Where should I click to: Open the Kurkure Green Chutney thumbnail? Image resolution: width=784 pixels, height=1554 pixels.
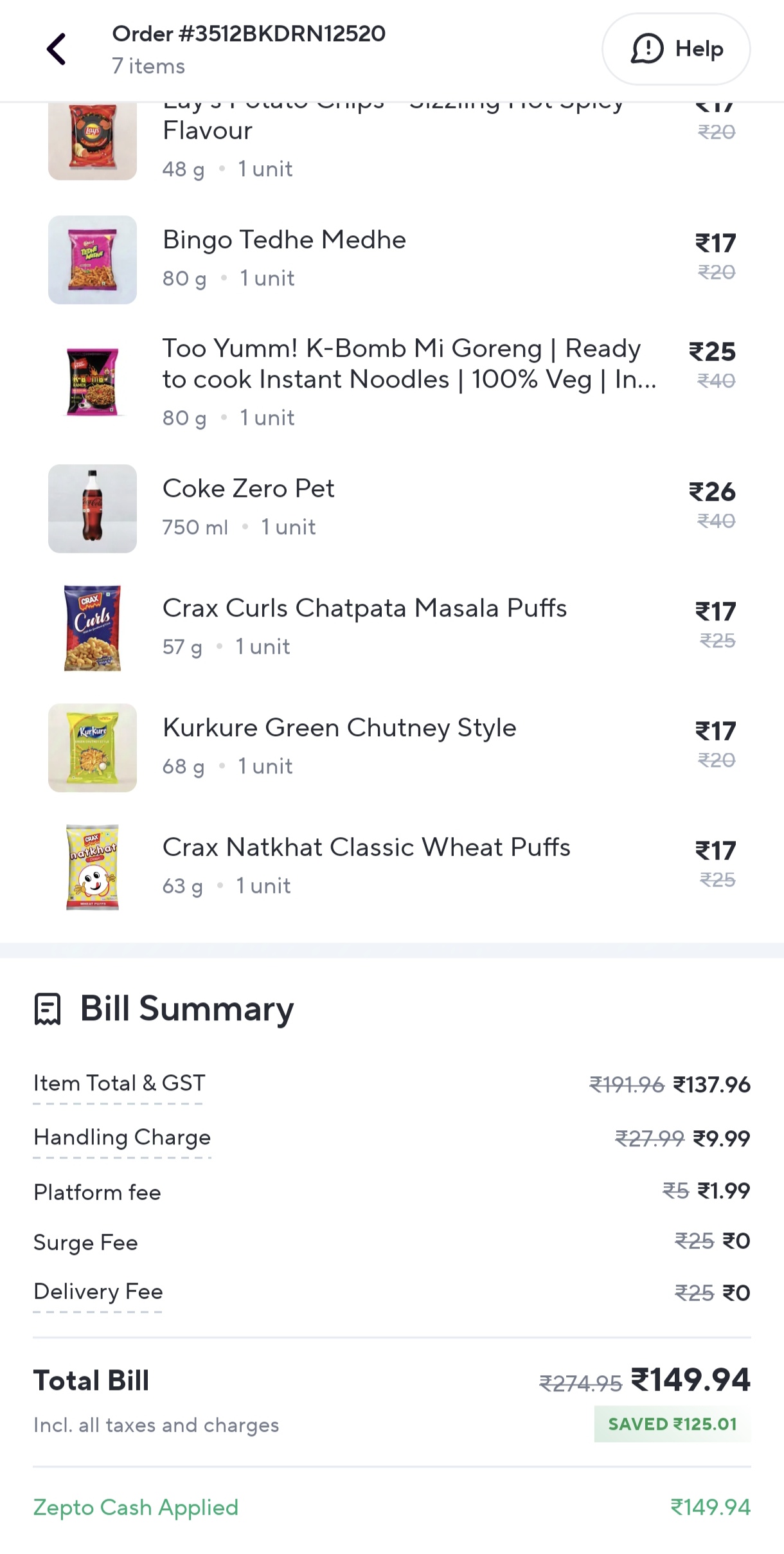click(93, 748)
